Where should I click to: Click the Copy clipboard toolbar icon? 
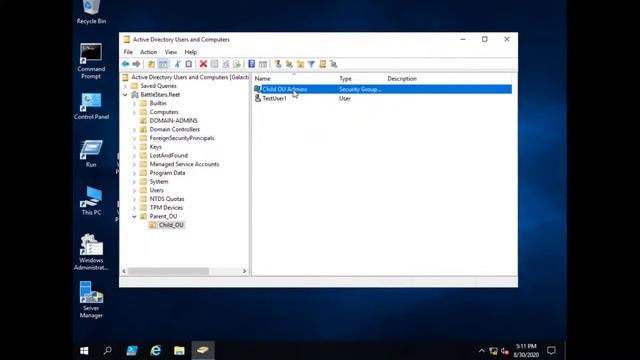(x=189, y=64)
